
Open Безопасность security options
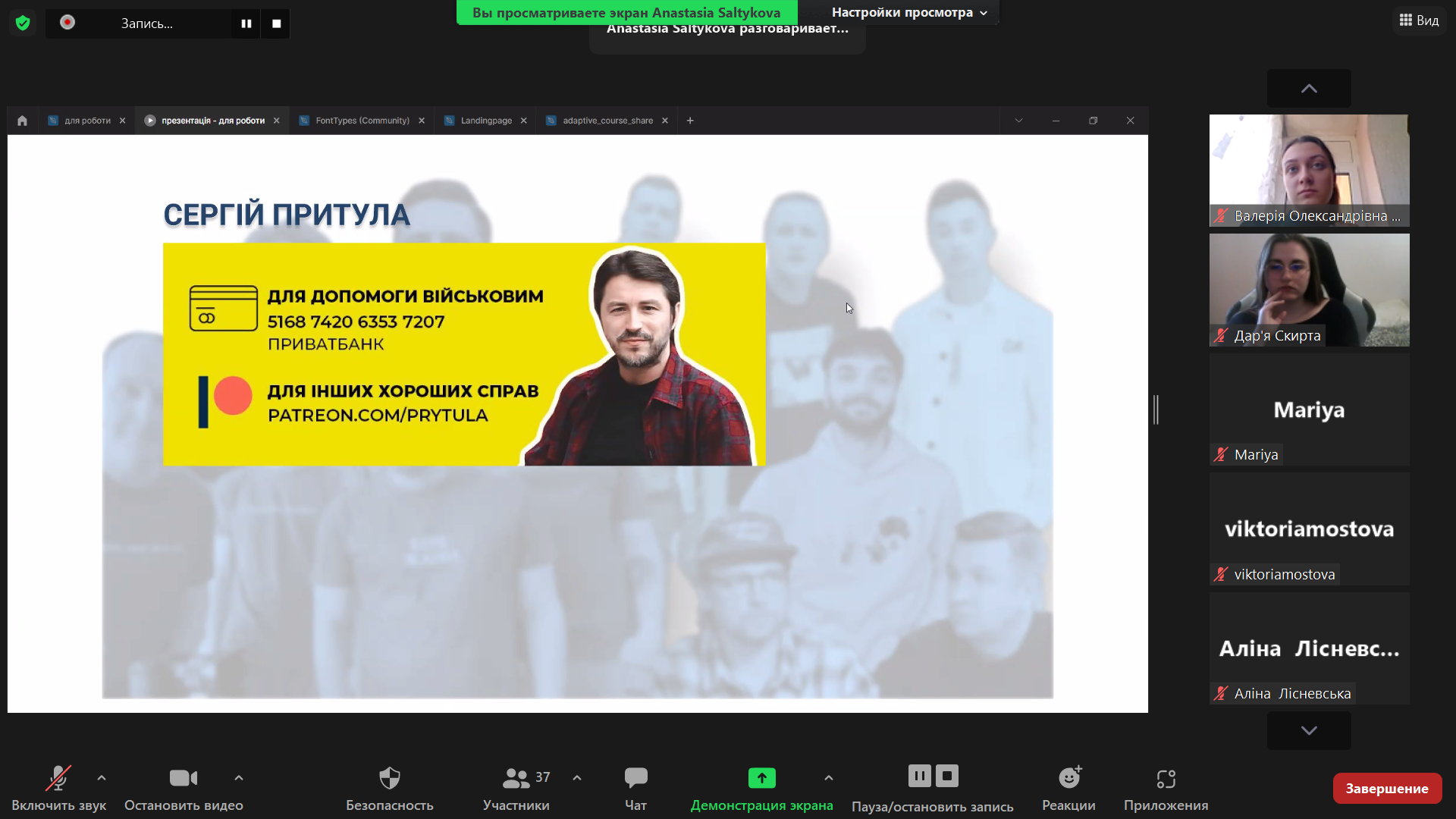[x=389, y=789]
